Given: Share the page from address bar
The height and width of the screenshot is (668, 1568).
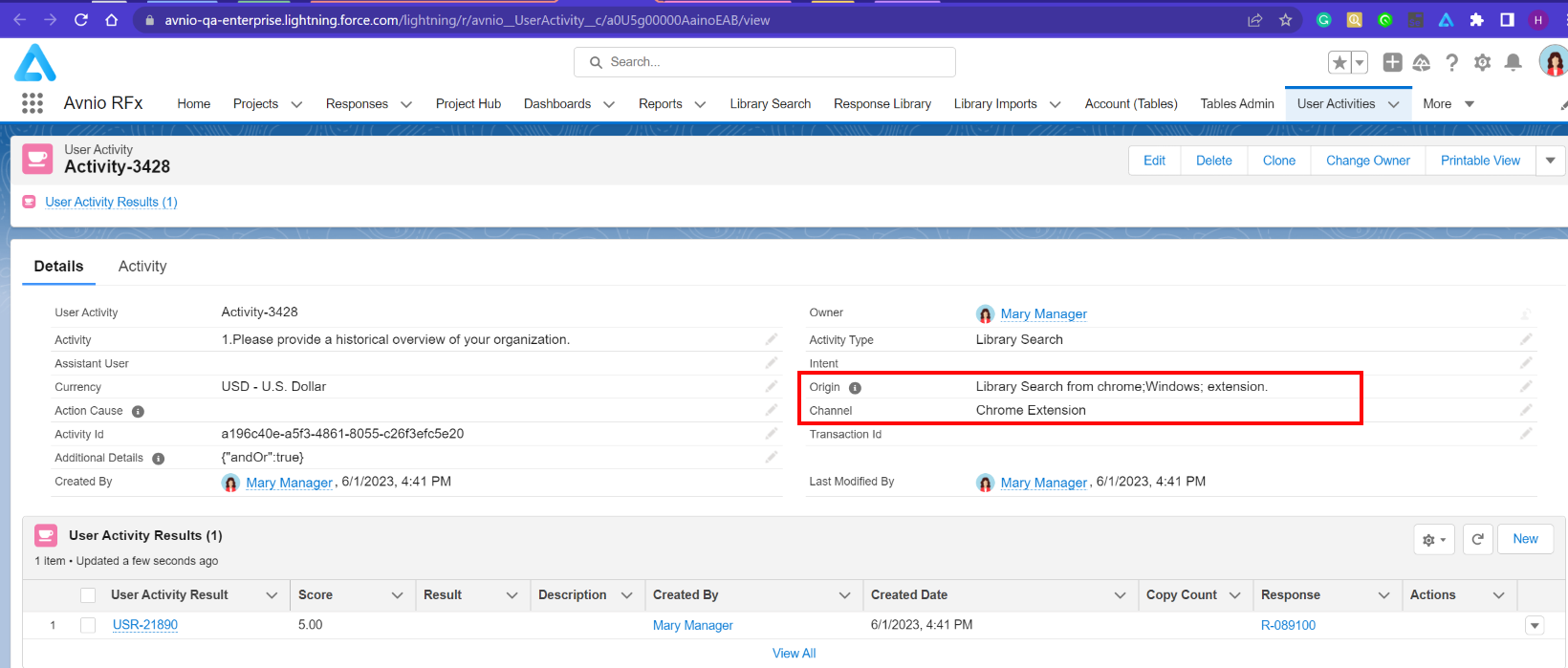Looking at the screenshot, I should click(x=1254, y=19).
